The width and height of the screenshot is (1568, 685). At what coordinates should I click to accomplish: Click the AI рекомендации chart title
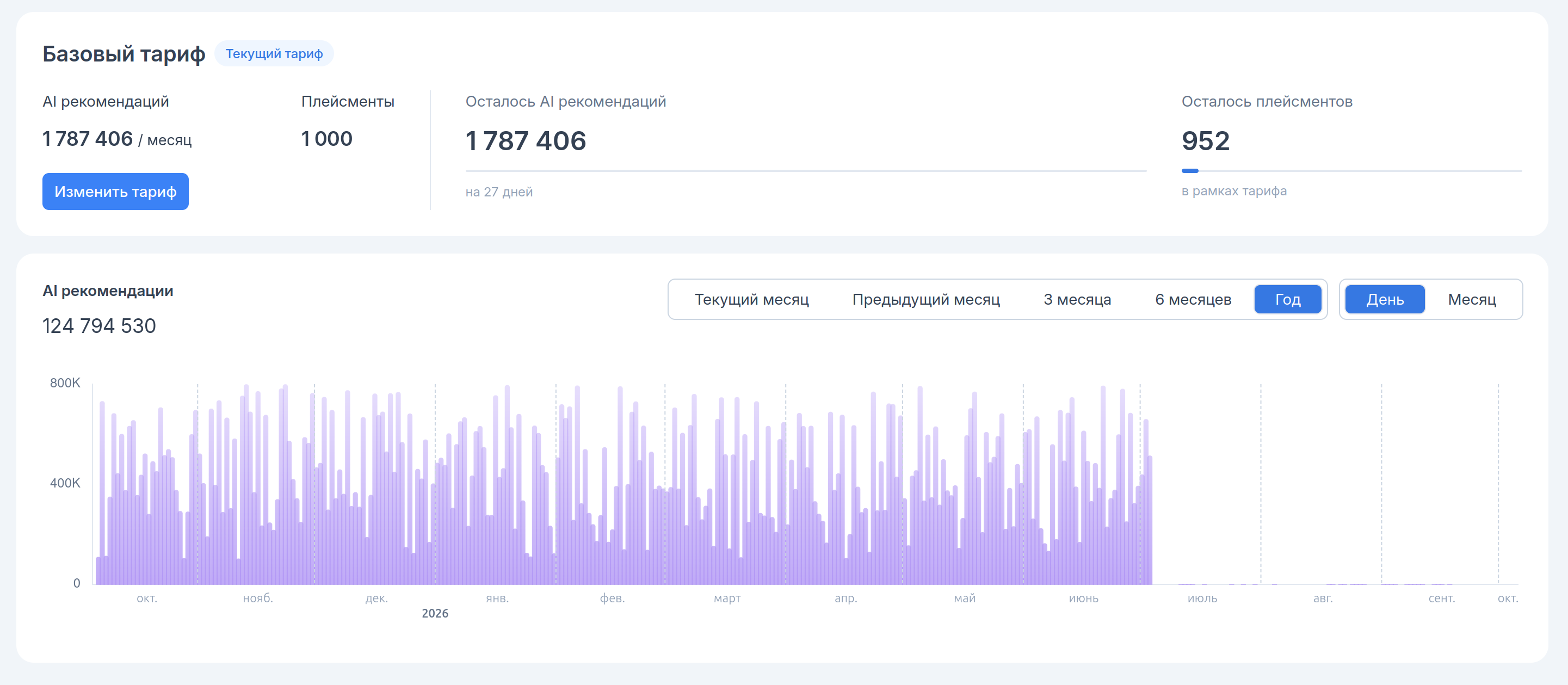(108, 291)
